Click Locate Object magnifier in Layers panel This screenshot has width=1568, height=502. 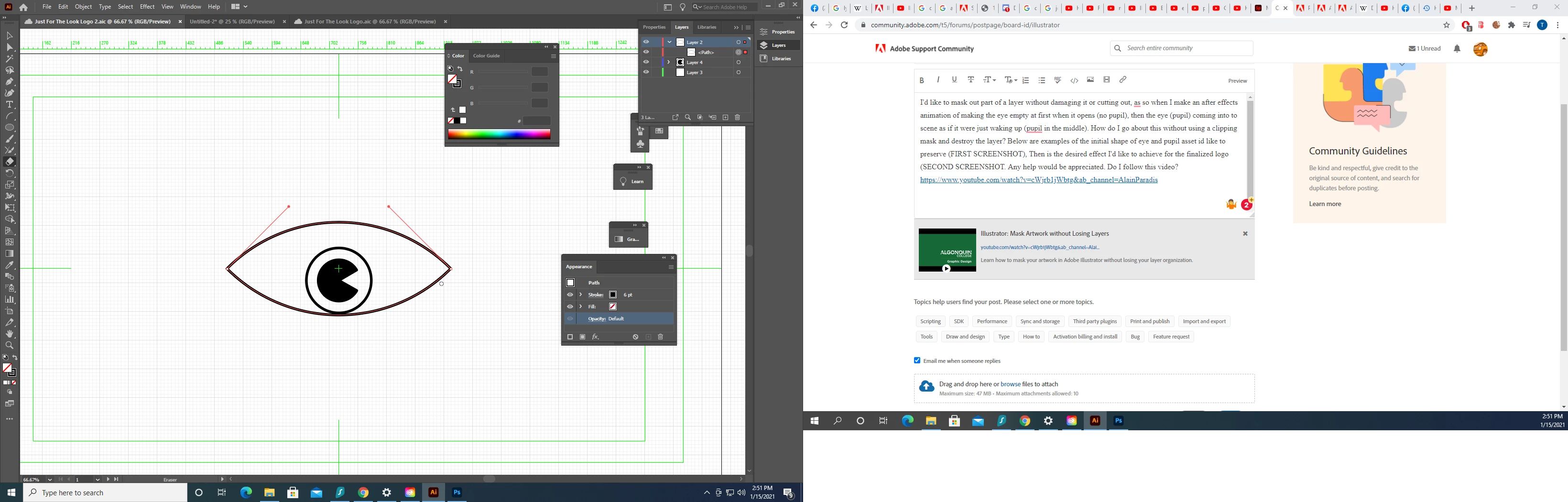tap(688, 118)
